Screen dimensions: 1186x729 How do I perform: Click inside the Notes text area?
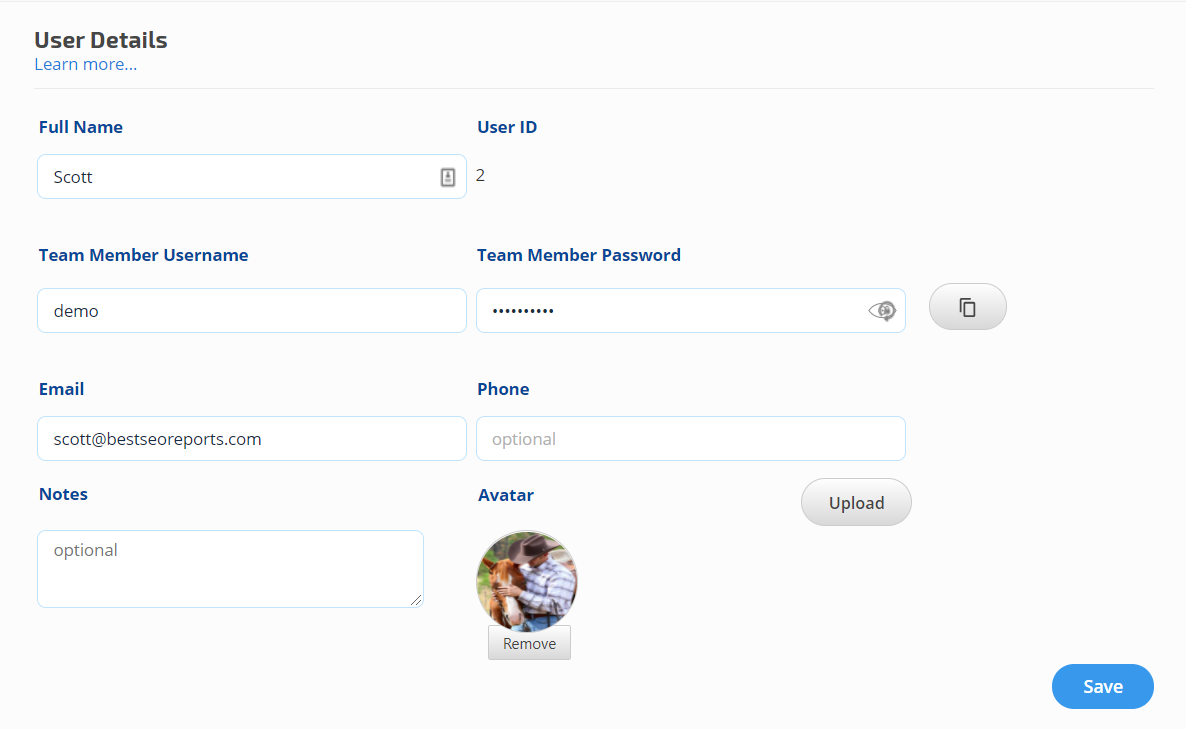point(230,568)
